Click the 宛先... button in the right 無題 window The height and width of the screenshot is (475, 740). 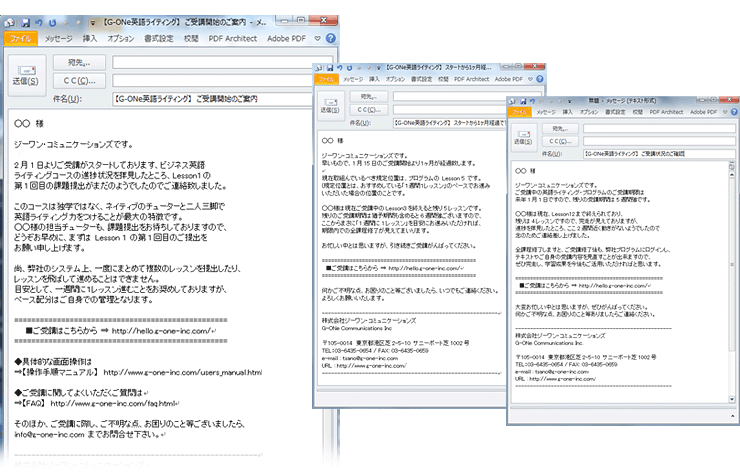[x=561, y=128]
